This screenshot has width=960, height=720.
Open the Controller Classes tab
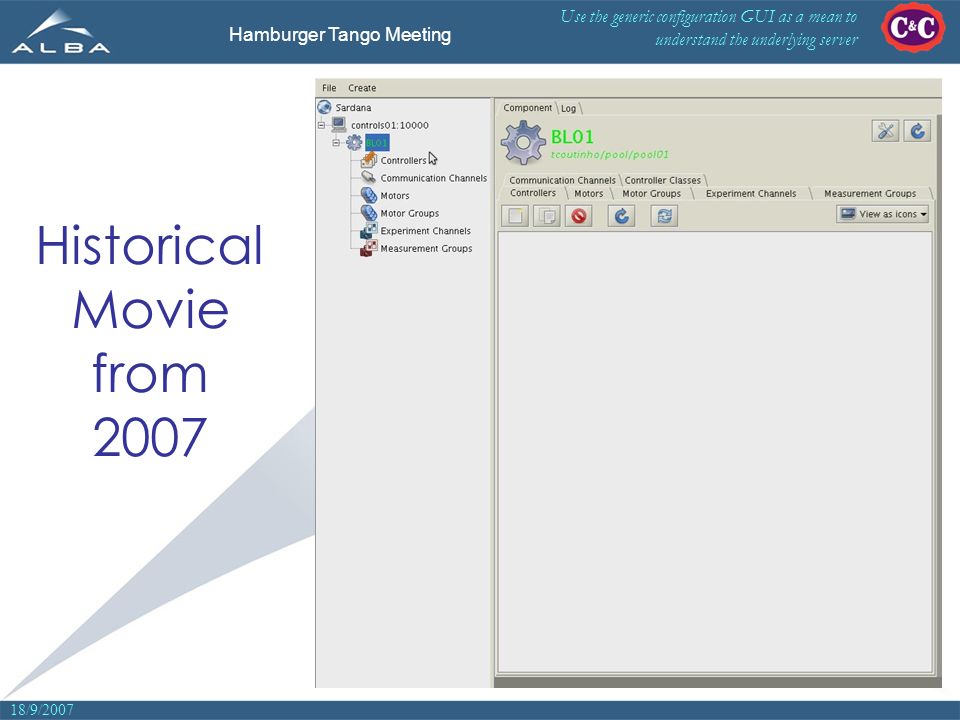coord(662,180)
